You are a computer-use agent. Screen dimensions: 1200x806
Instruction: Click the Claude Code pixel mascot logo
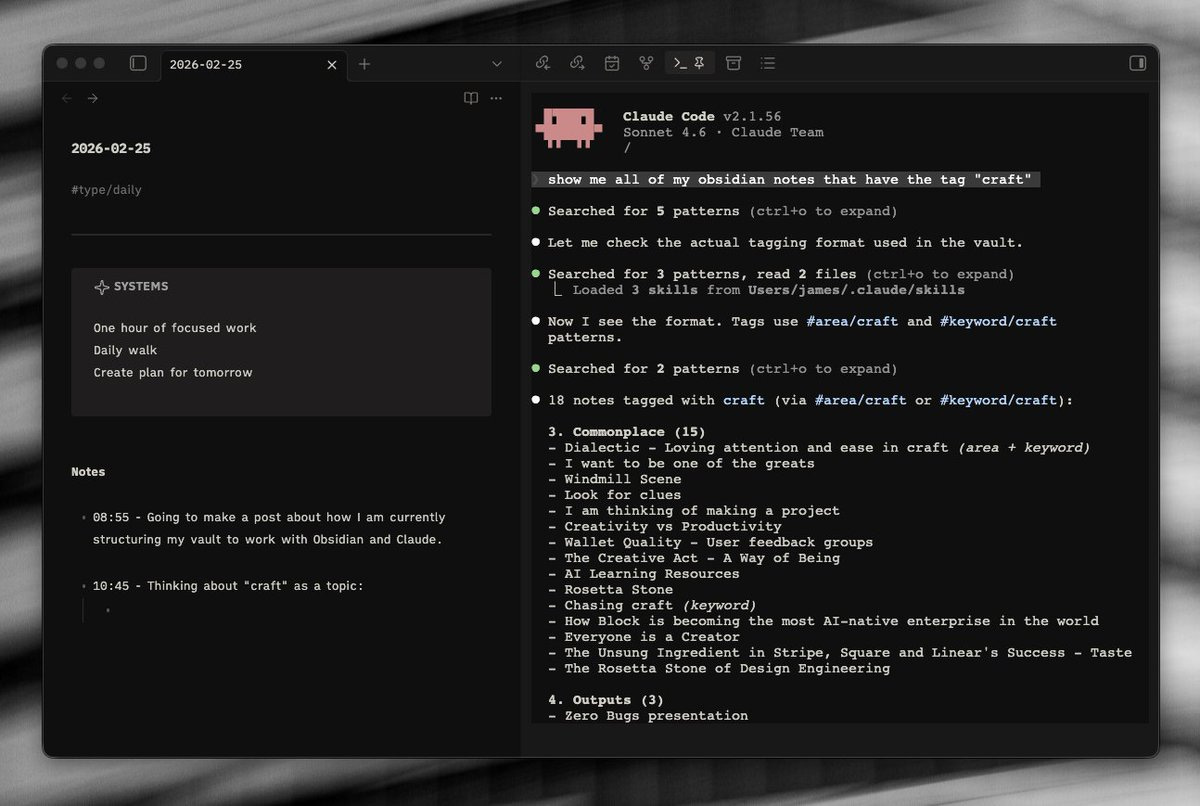tap(568, 128)
